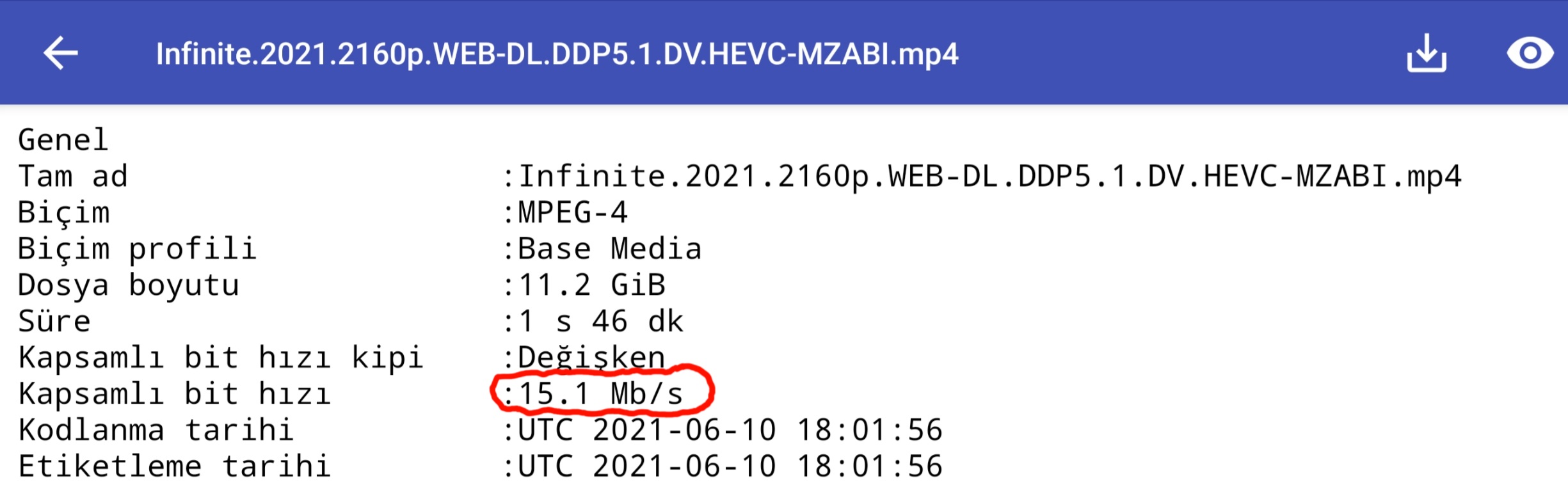Viewport: 1568px width, 499px height.
Task: Tap the Etiketleme tarihi UTC date value
Action: [x=730, y=467]
